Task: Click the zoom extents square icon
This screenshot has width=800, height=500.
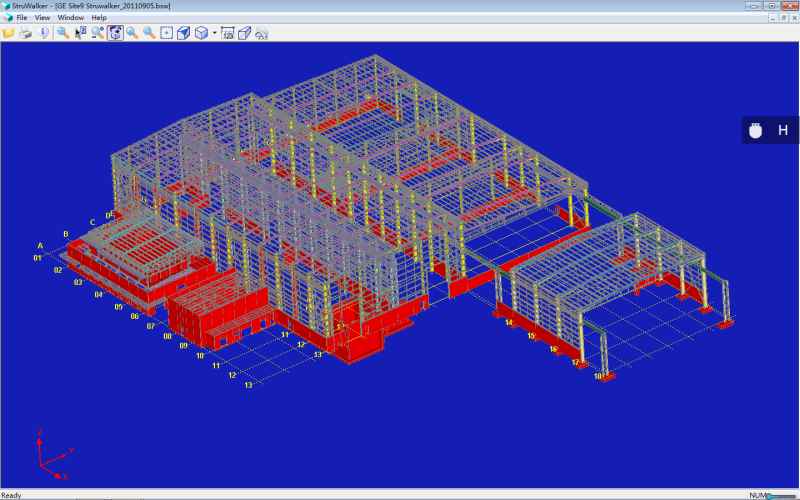Action: 166,32
